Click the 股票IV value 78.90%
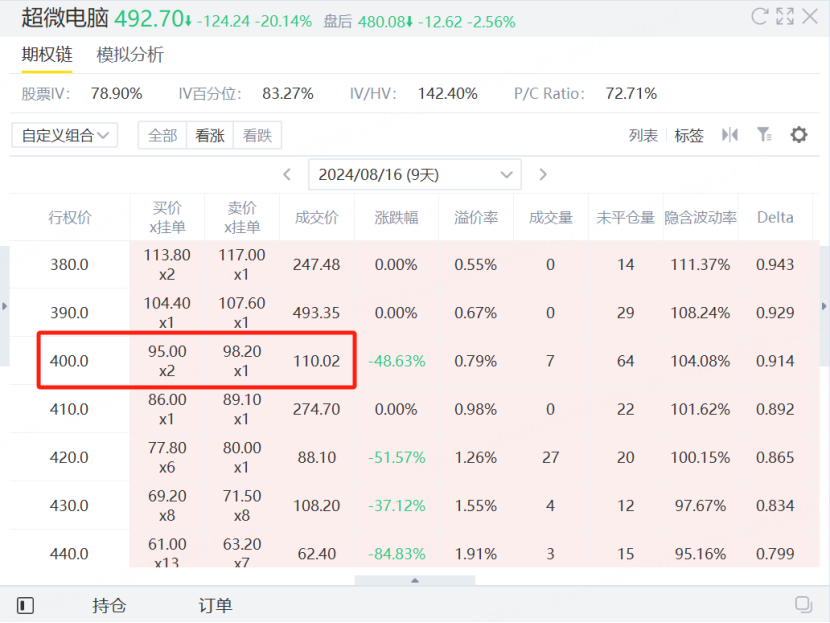This screenshot has height=623, width=830. tap(116, 94)
